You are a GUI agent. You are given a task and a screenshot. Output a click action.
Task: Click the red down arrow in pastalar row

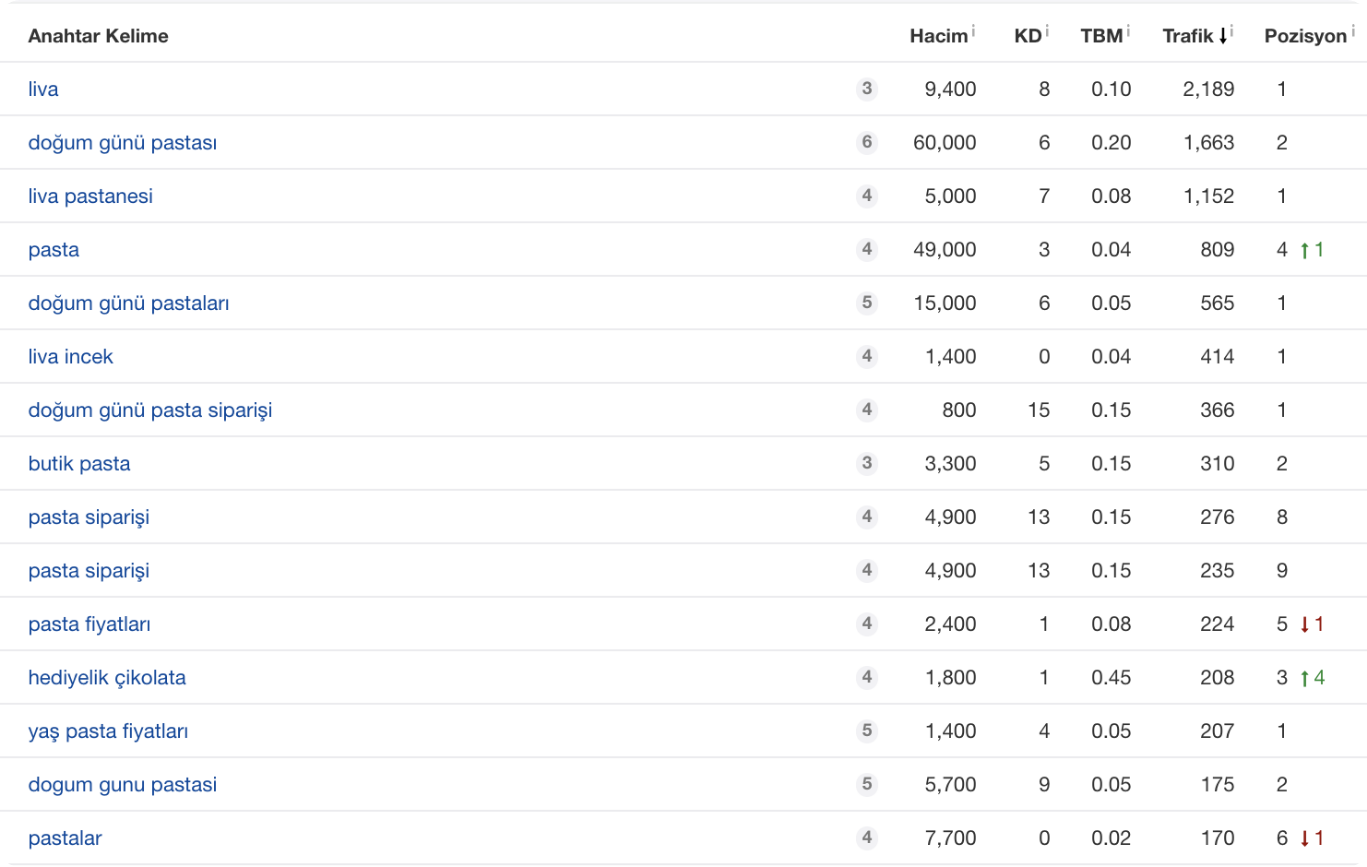1304,838
